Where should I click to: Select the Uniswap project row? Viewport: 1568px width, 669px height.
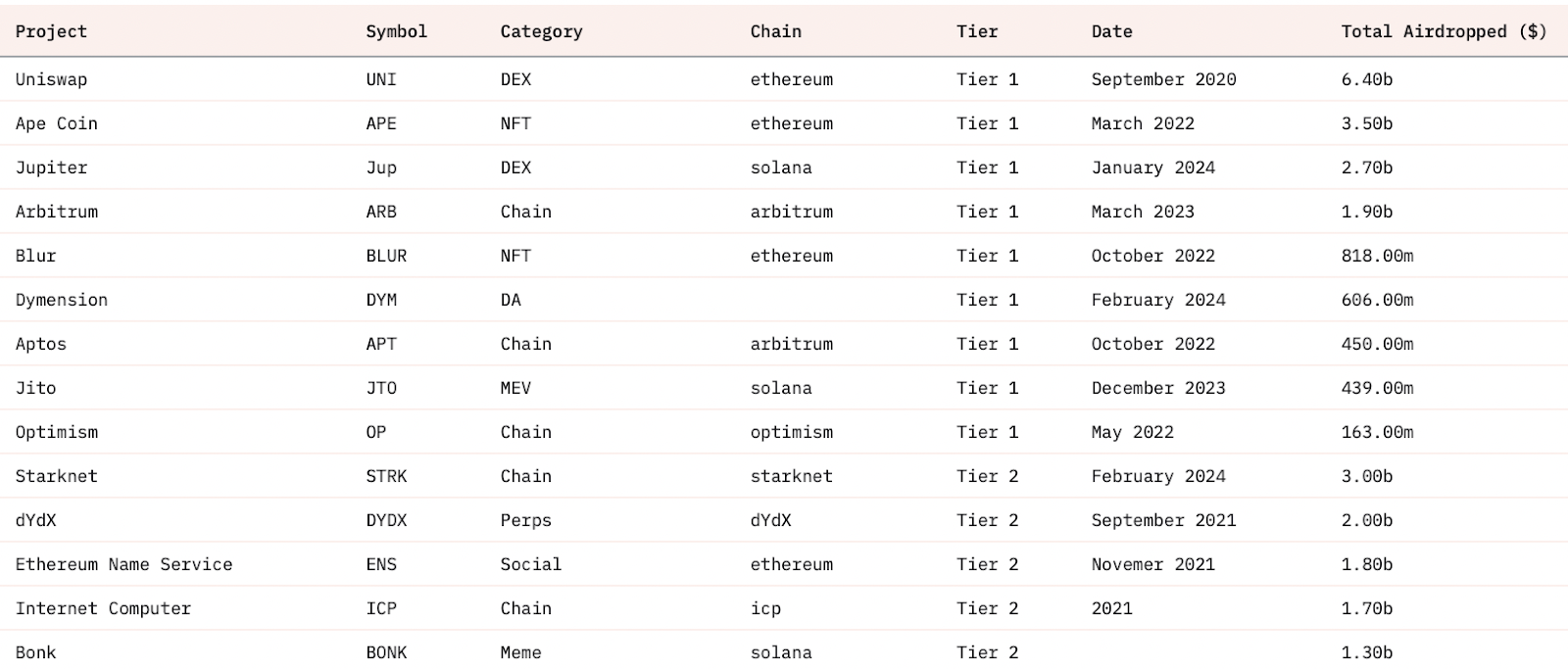[784, 79]
